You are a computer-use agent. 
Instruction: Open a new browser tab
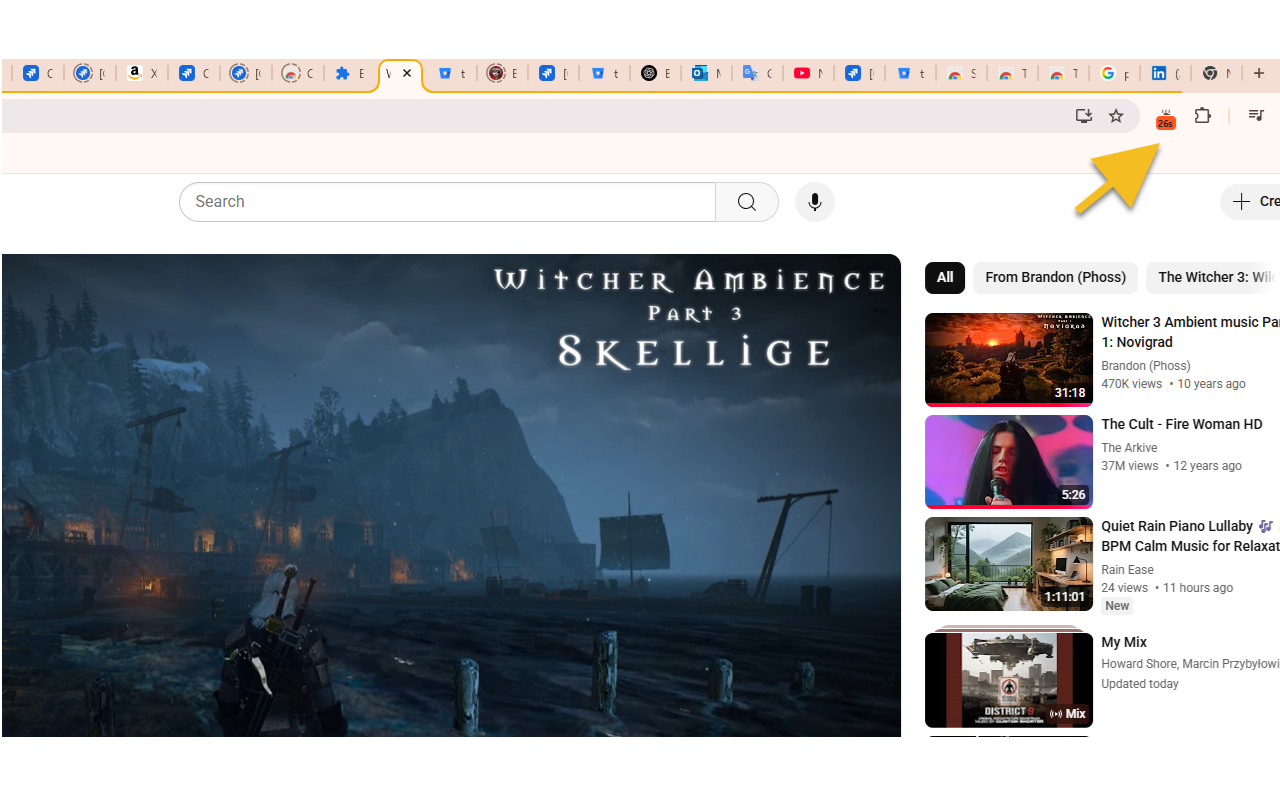click(1259, 73)
